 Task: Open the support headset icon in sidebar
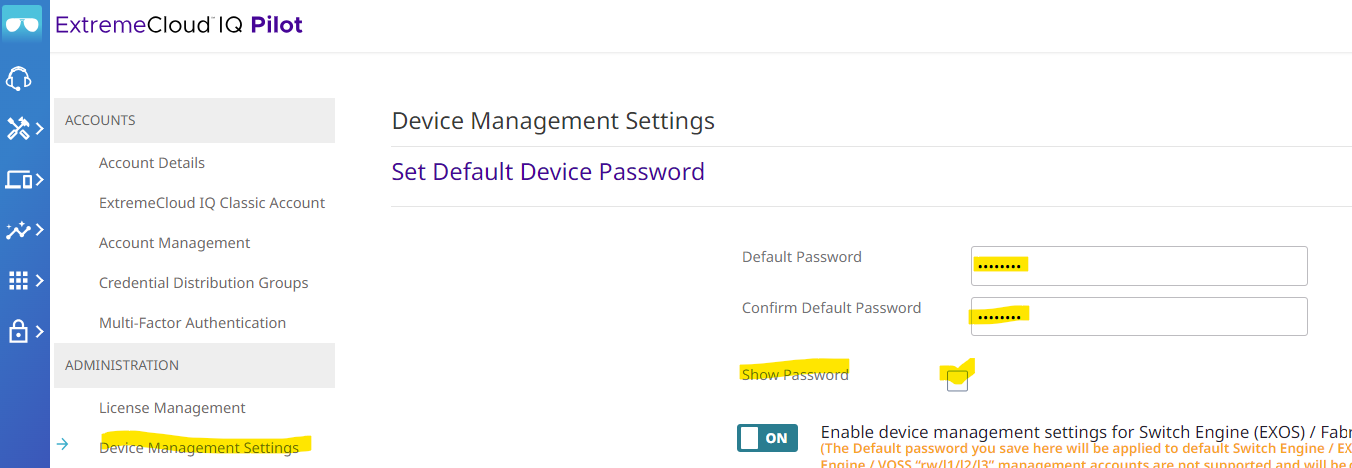click(18, 78)
